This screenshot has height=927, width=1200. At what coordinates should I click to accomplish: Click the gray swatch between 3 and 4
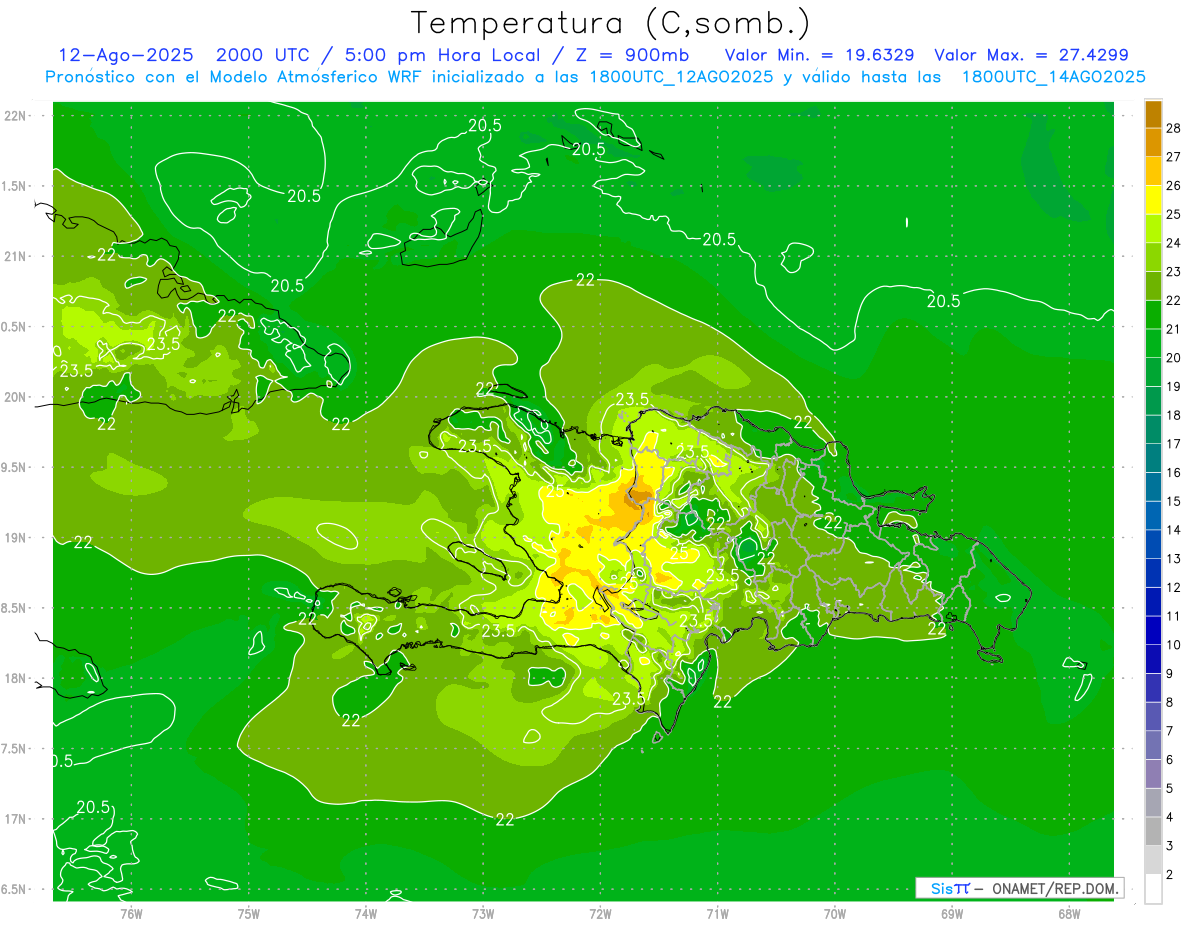(1153, 832)
